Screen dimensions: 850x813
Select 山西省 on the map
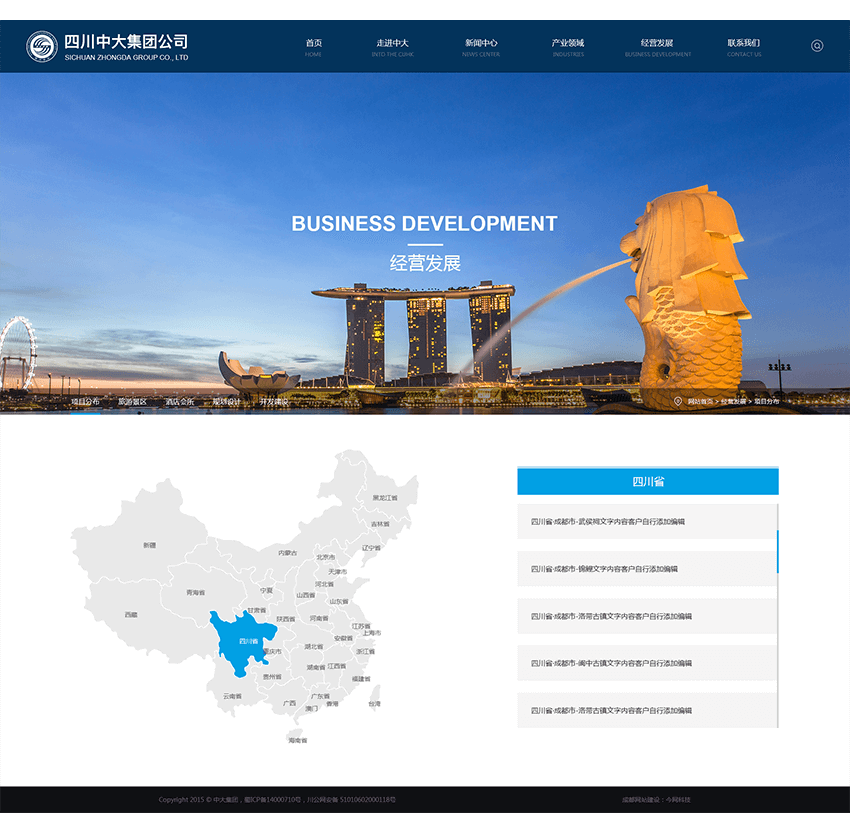pos(306,595)
